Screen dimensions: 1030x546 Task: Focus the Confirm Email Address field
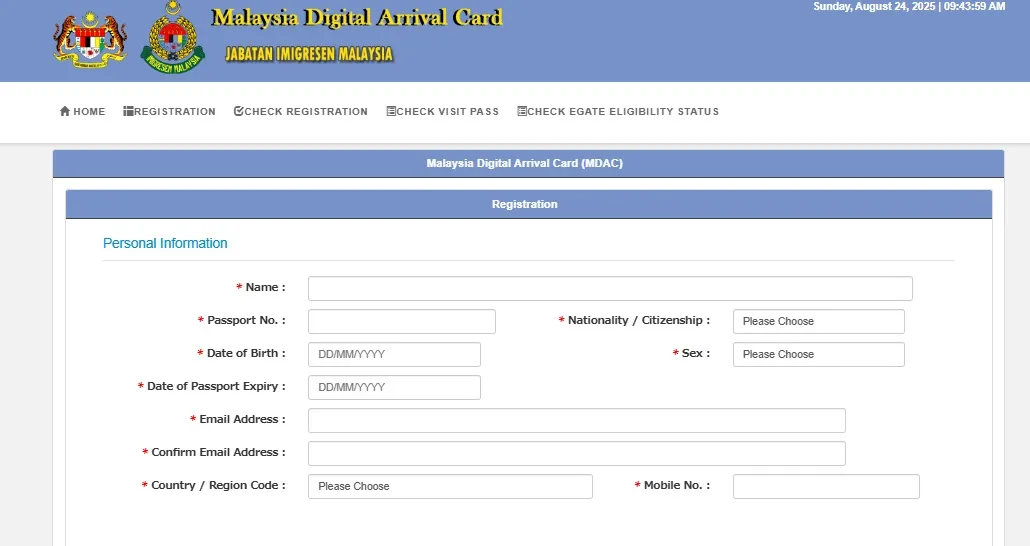[576, 453]
